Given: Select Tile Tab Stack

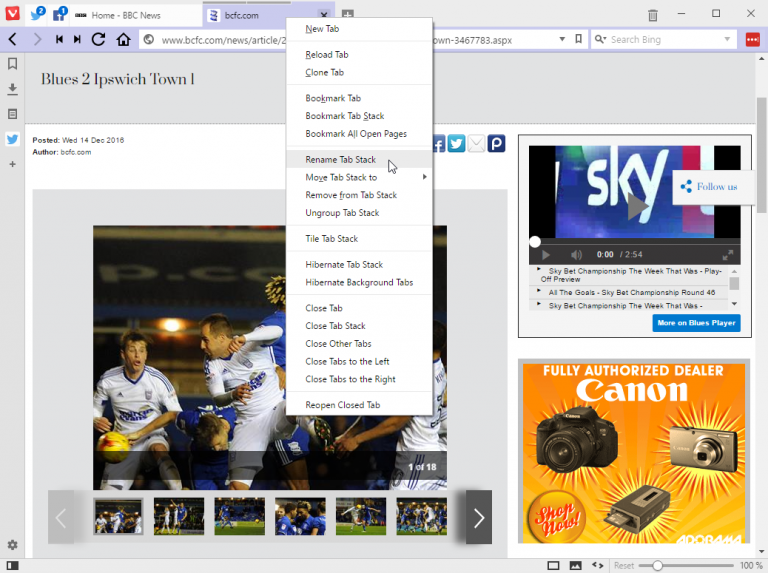Looking at the screenshot, I should (x=359, y=239).
